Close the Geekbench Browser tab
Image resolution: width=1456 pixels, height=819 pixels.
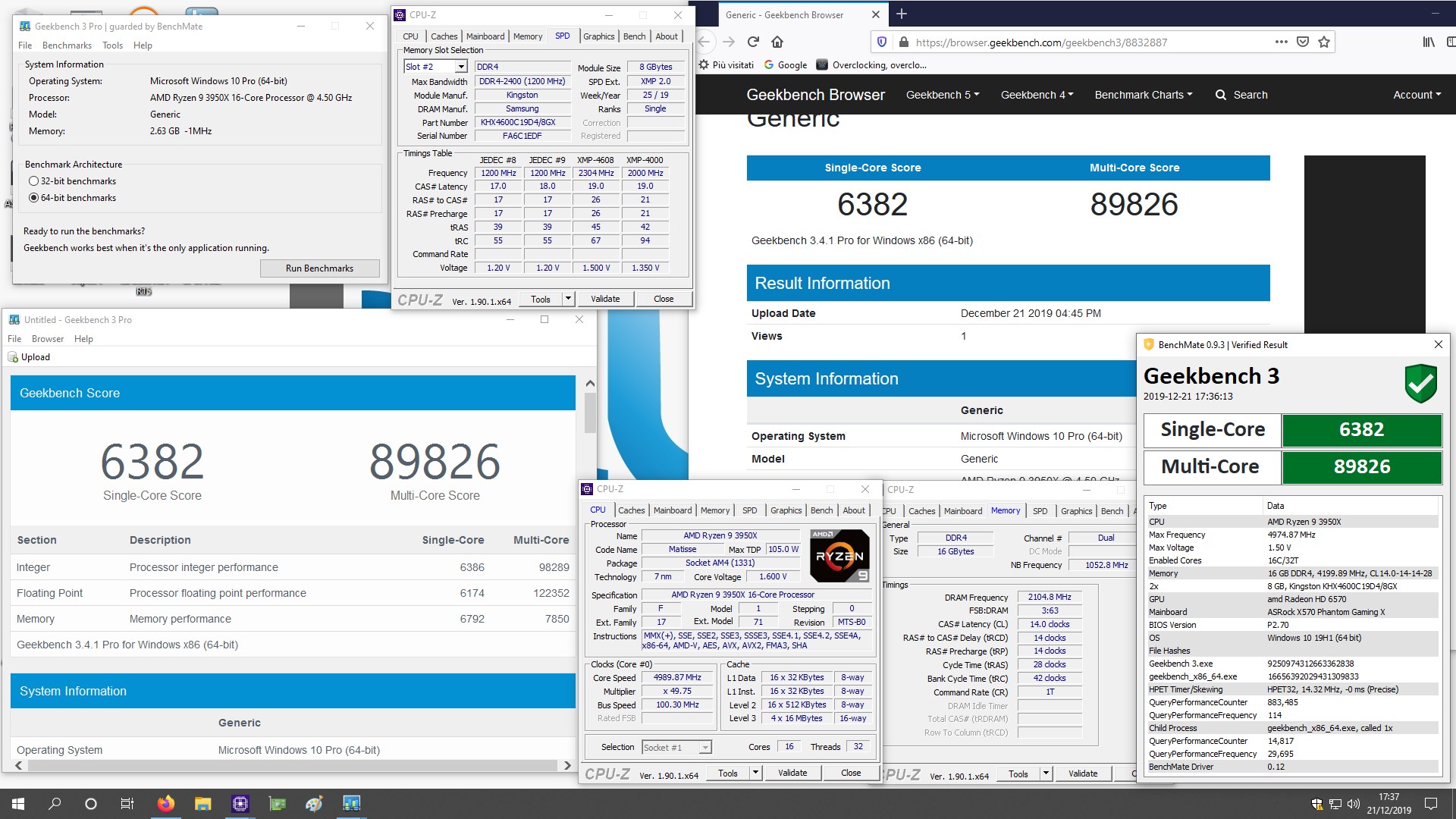[x=875, y=14]
